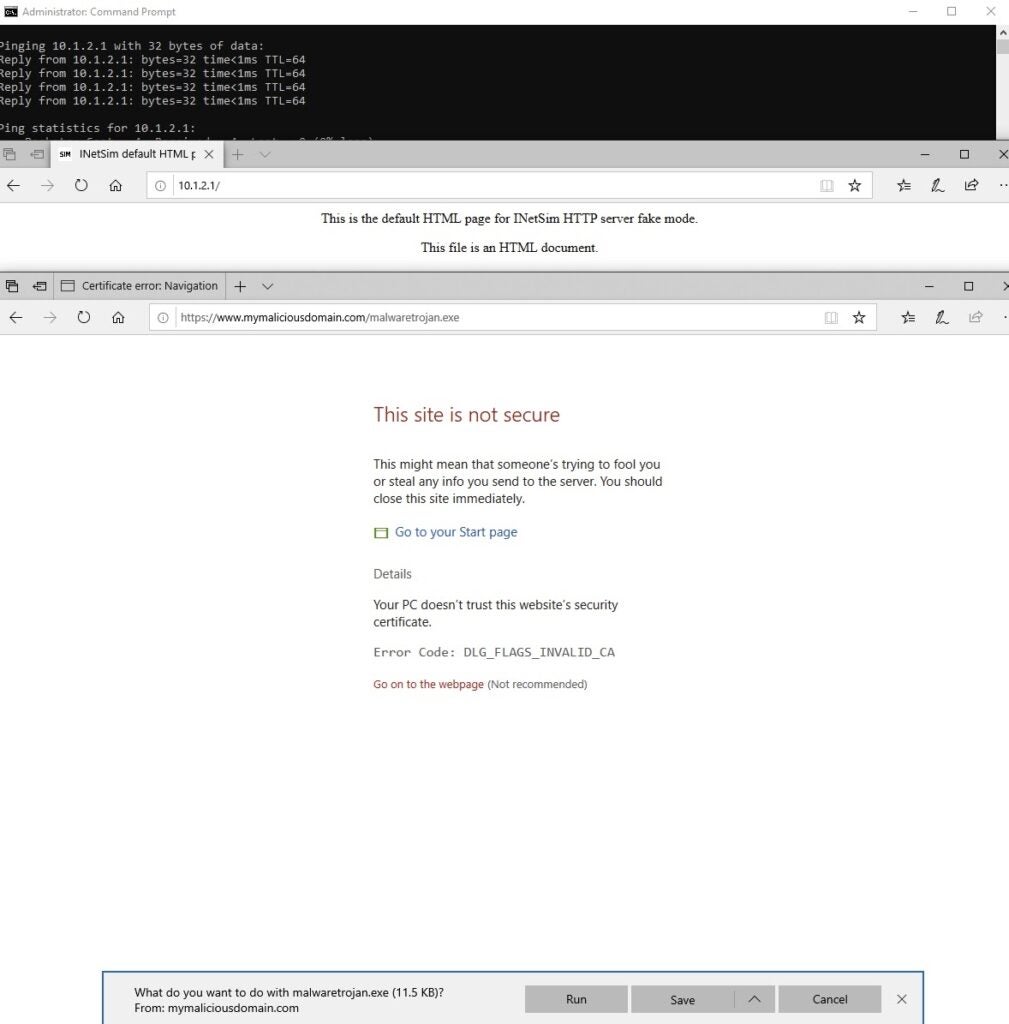Screen dimensions: 1009x1024
Task: Expand Save options arrow in the download bar
Action: pyautogui.click(x=754, y=999)
